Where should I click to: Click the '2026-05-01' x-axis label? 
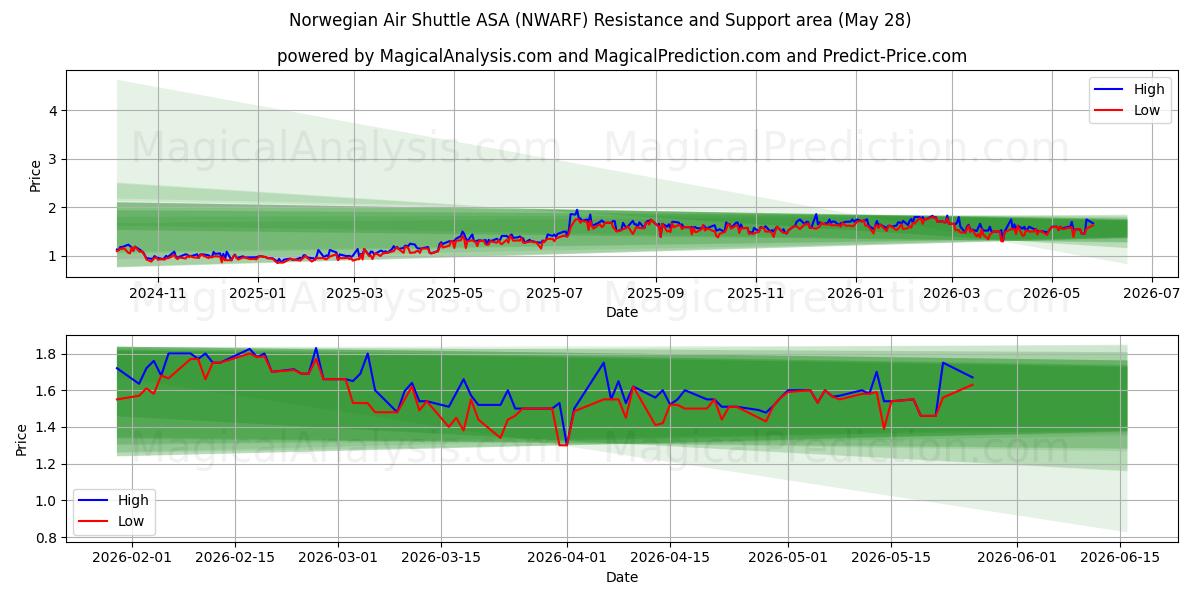[x=788, y=558]
